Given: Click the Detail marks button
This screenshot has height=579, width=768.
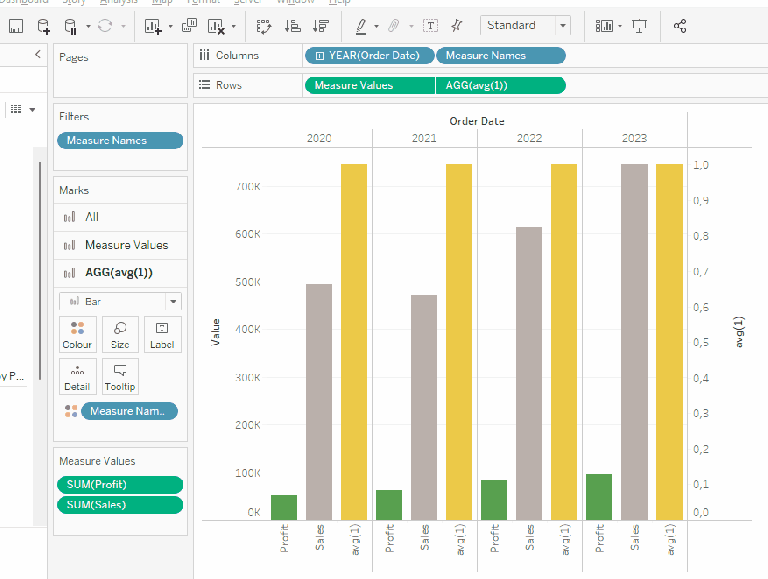Looking at the screenshot, I should [77, 376].
